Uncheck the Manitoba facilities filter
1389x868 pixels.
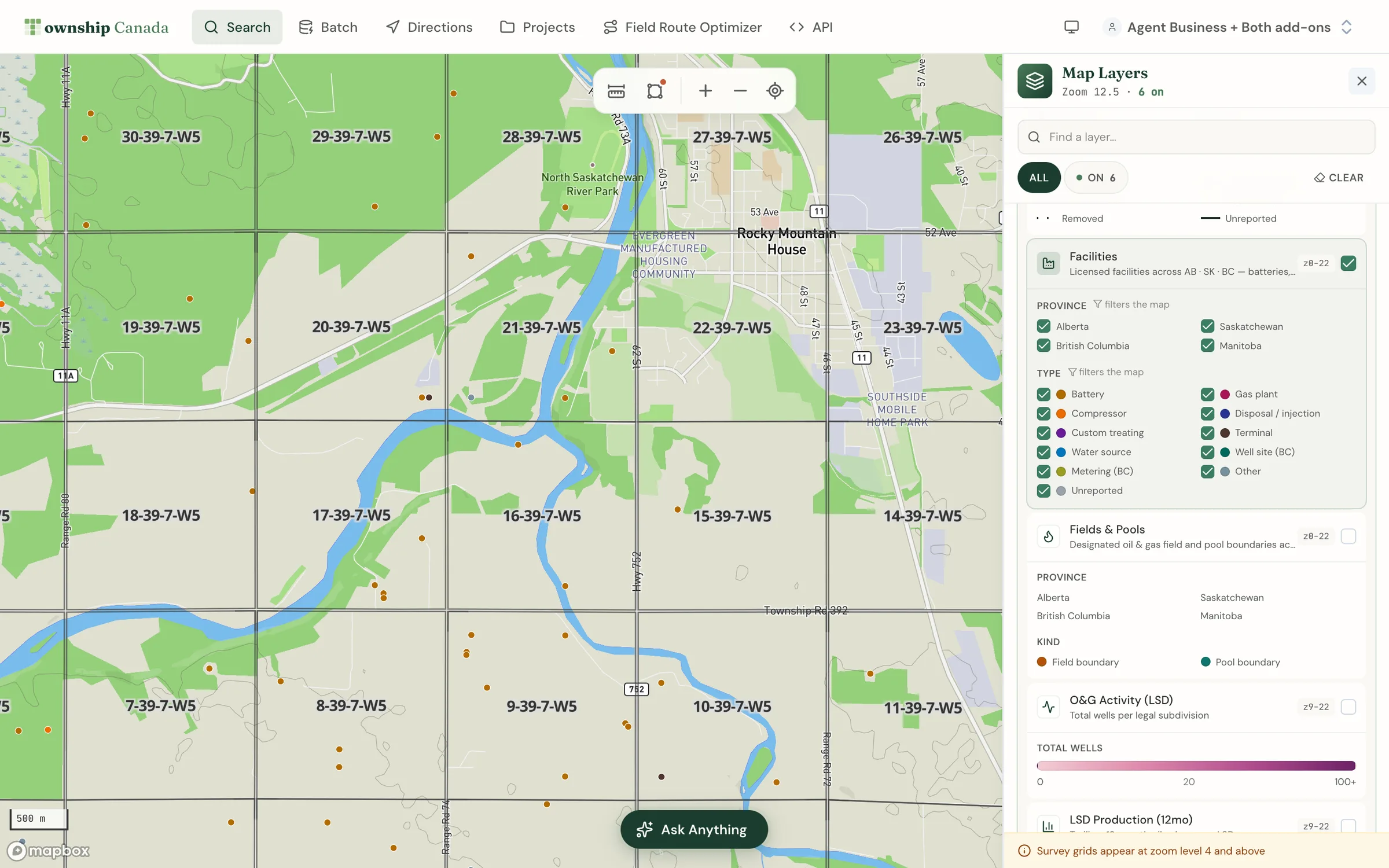(1207, 345)
